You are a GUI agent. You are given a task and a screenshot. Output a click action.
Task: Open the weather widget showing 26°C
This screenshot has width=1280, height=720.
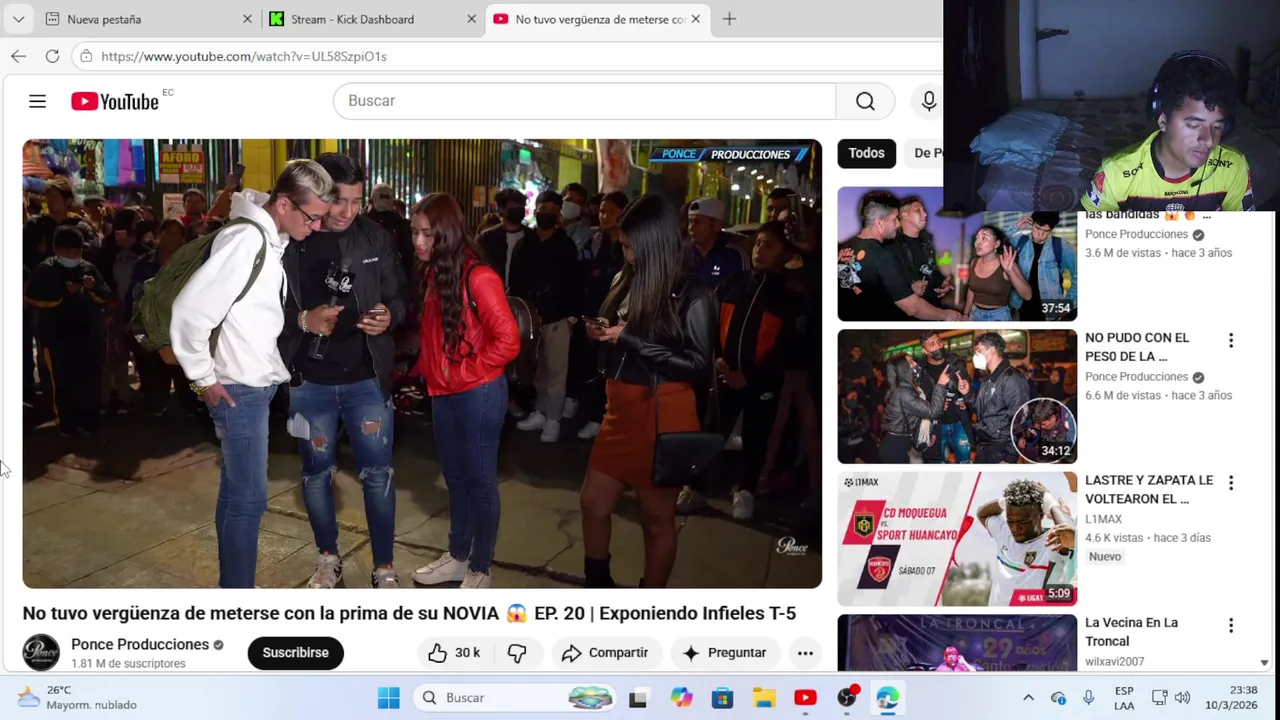click(x=77, y=698)
